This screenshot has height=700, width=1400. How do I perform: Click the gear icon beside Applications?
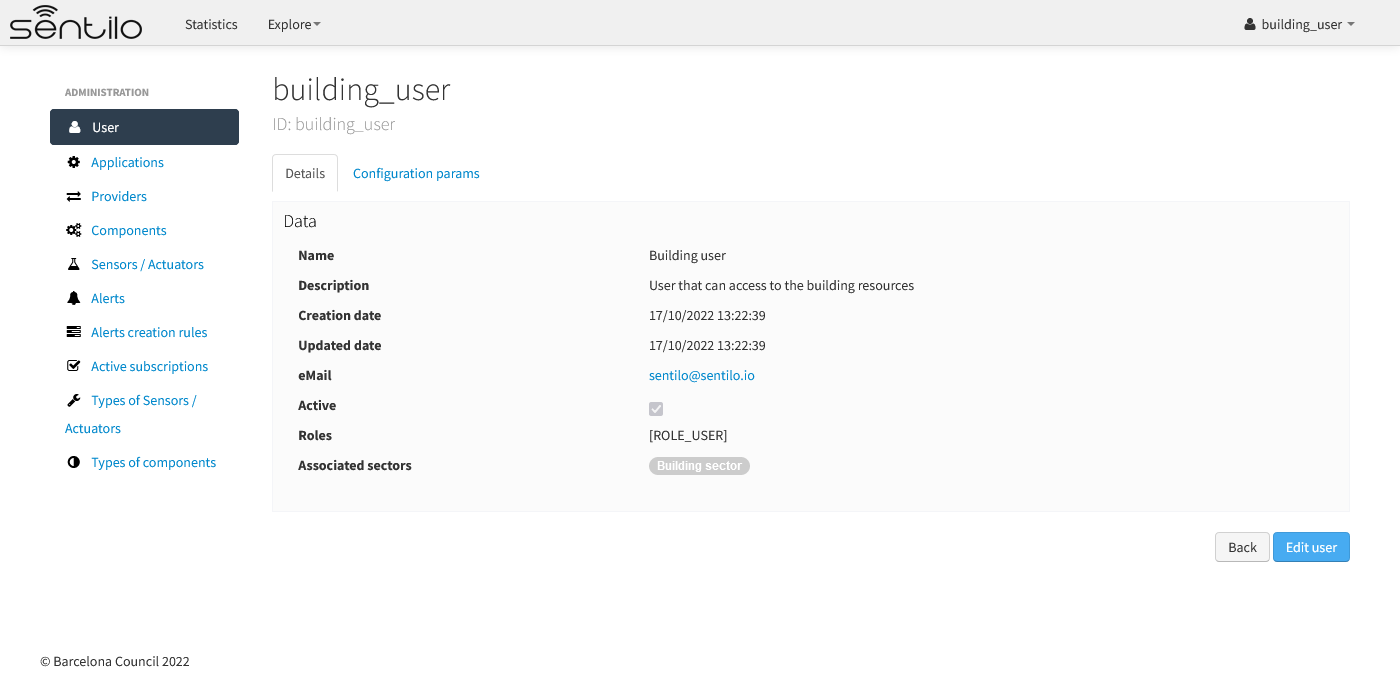(x=73, y=162)
